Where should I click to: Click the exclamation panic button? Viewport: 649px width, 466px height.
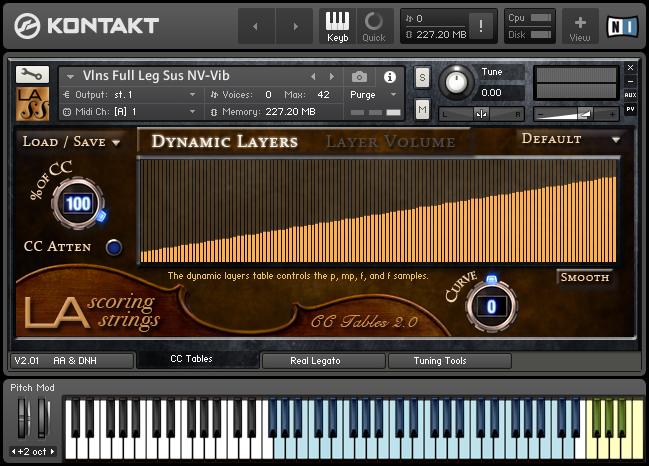[481, 26]
